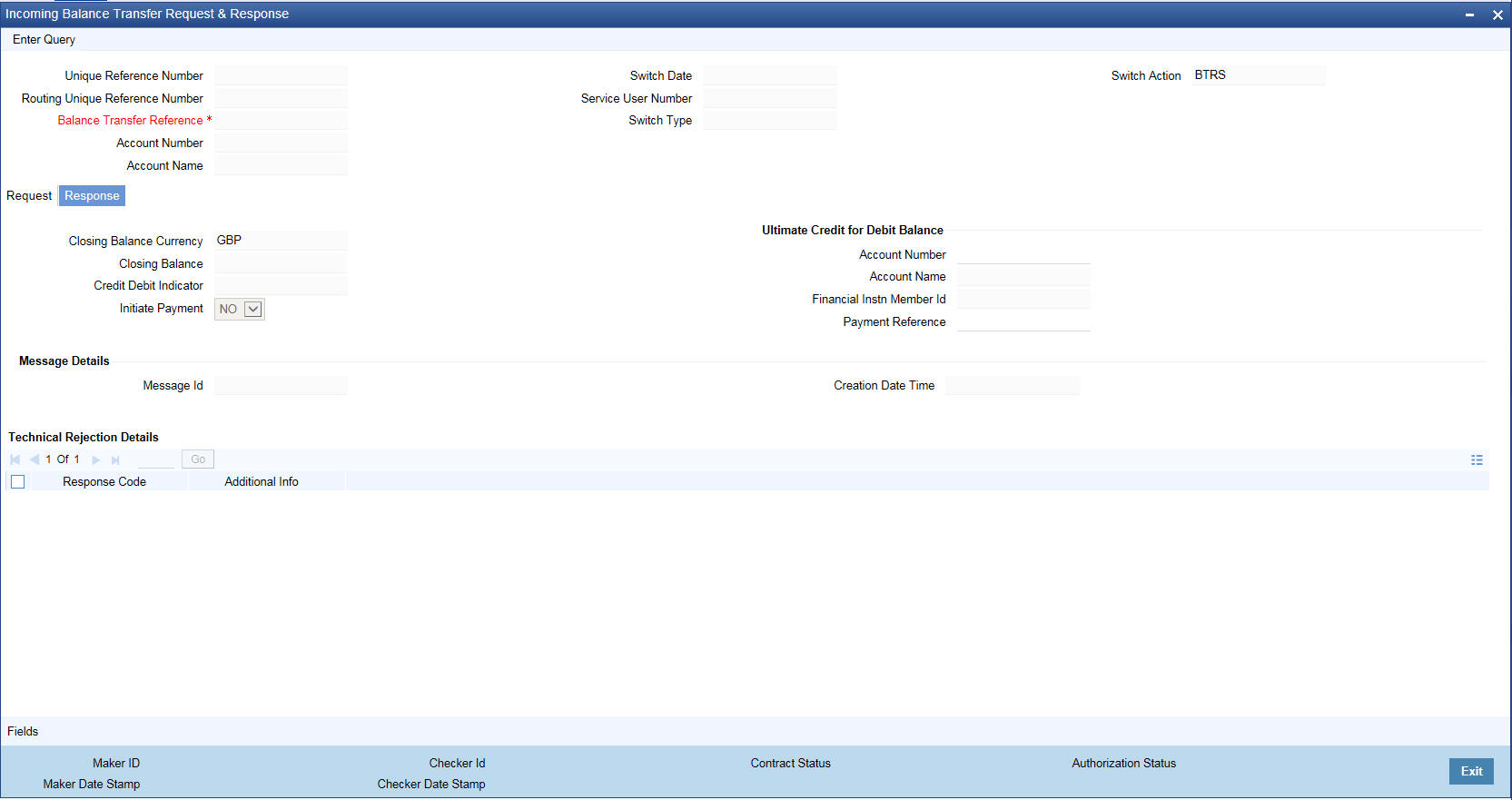Click the Go button in rejection pager
1512x800 pixels.
[x=198, y=459]
